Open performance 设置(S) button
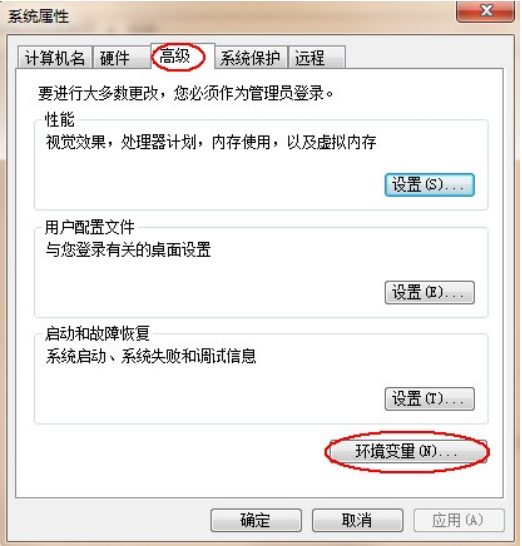This screenshot has width=522, height=546. coord(429,185)
